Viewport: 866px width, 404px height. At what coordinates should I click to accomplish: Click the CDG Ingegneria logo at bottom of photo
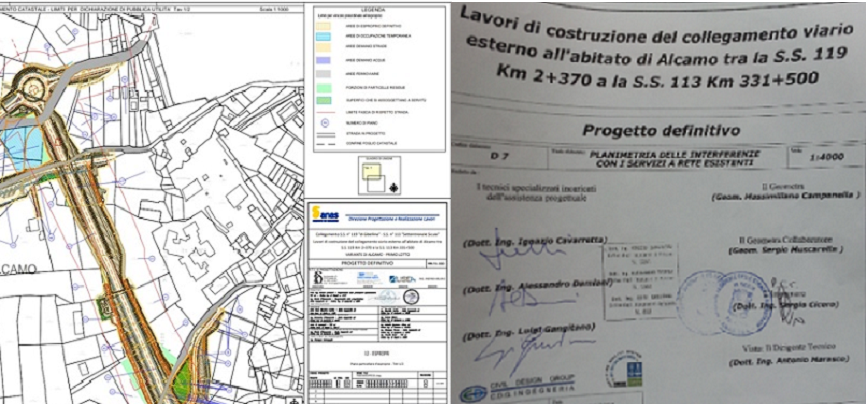519,388
